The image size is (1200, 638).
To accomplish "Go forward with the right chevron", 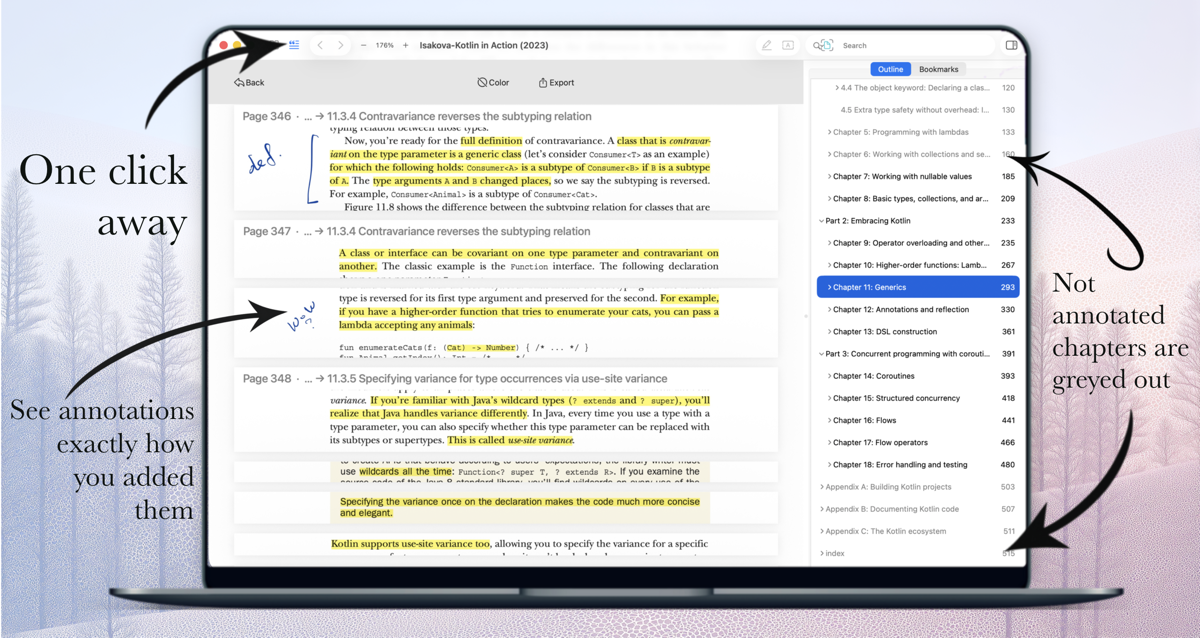I will click(x=340, y=45).
